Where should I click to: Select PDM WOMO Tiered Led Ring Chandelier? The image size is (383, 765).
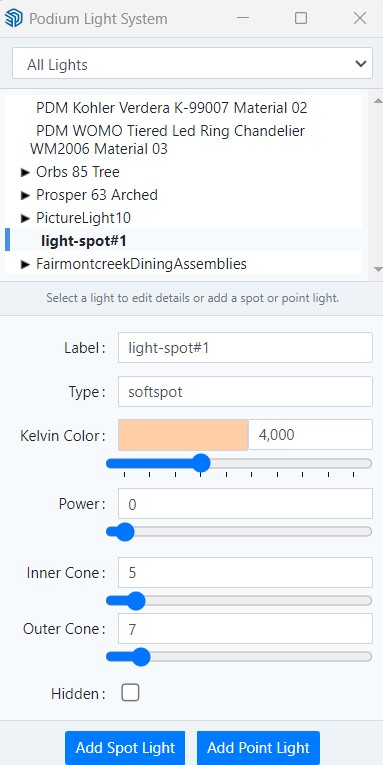pyautogui.click(x=167, y=140)
